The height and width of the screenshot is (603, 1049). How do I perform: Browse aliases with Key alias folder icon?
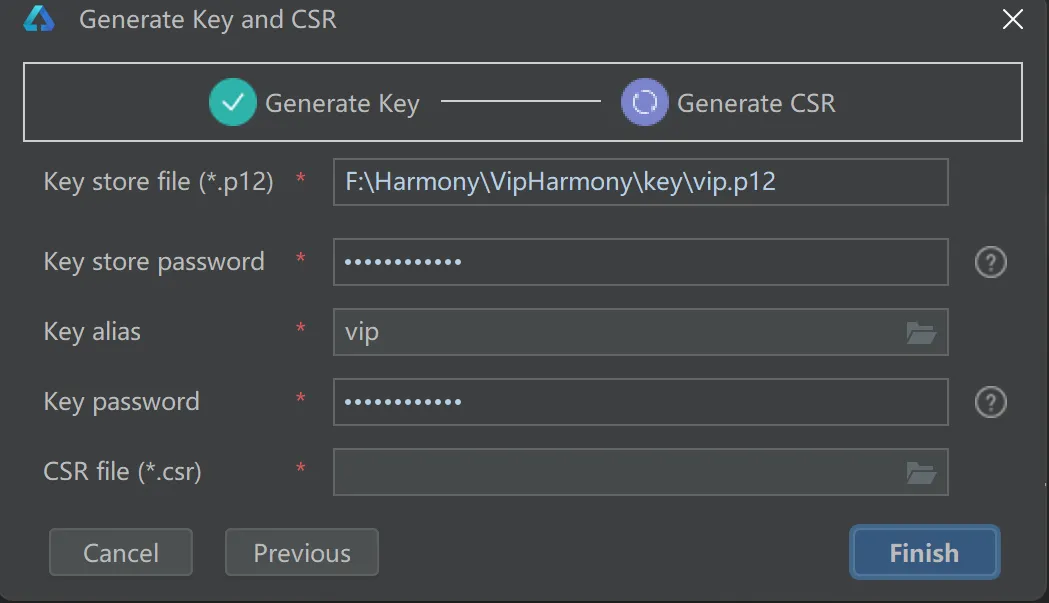pyautogui.click(x=921, y=333)
